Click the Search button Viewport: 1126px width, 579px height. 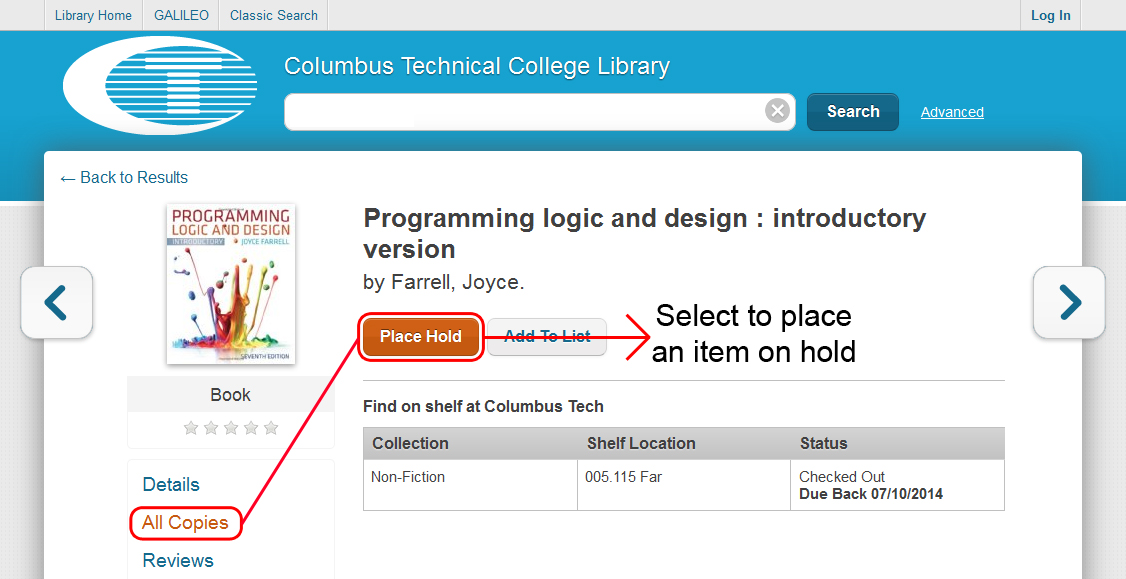tap(853, 112)
